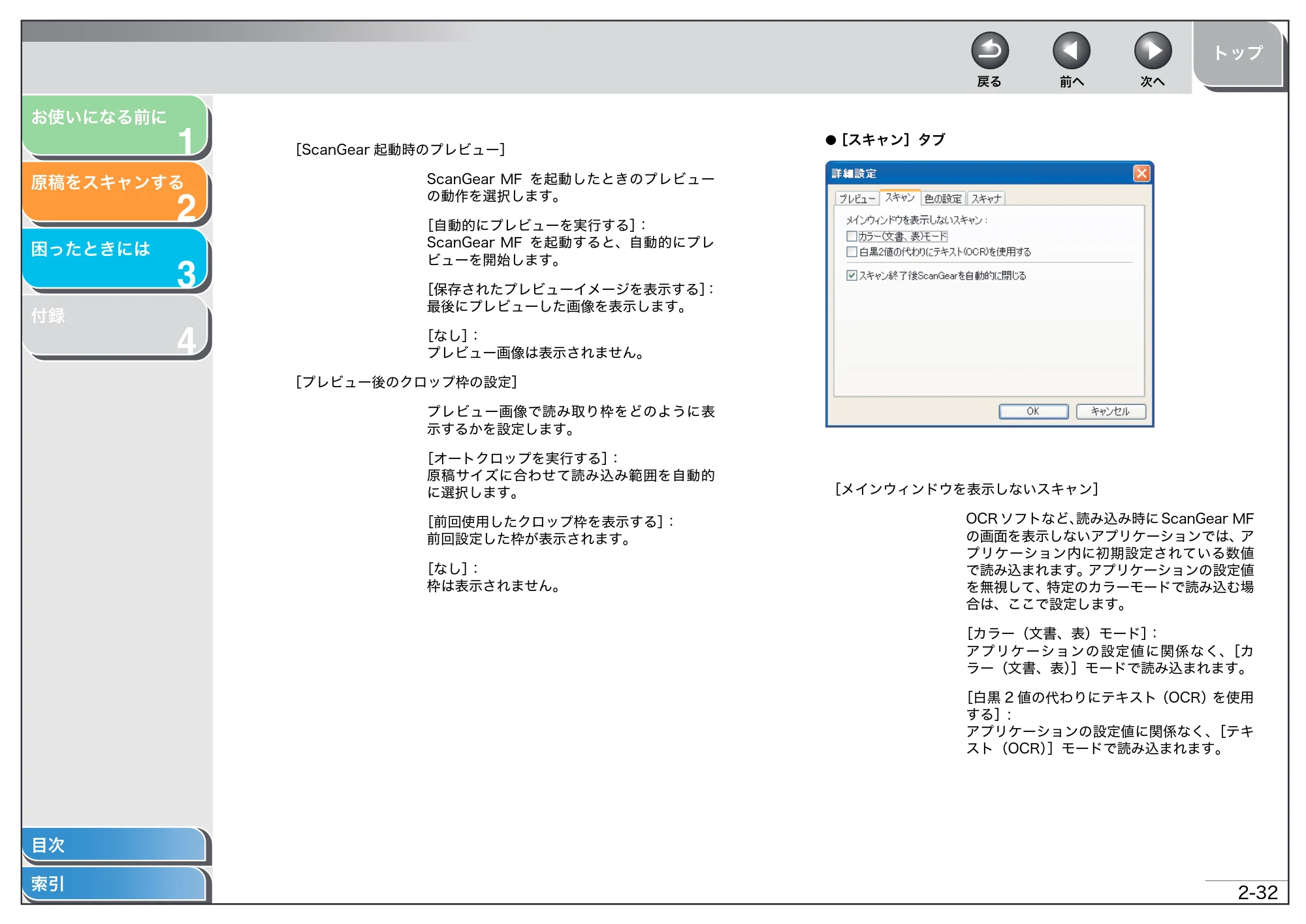This screenshot has height=924, width=1306.
Task: Click the text [カラー(文書、表)モード]:
Action: 1062,633
